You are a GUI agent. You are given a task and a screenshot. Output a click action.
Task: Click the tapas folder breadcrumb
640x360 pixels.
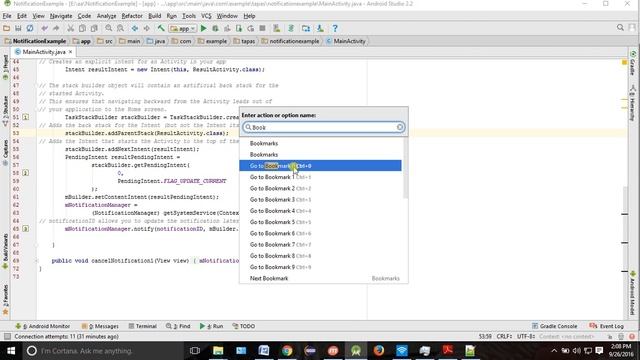click(x=244, y=41)
